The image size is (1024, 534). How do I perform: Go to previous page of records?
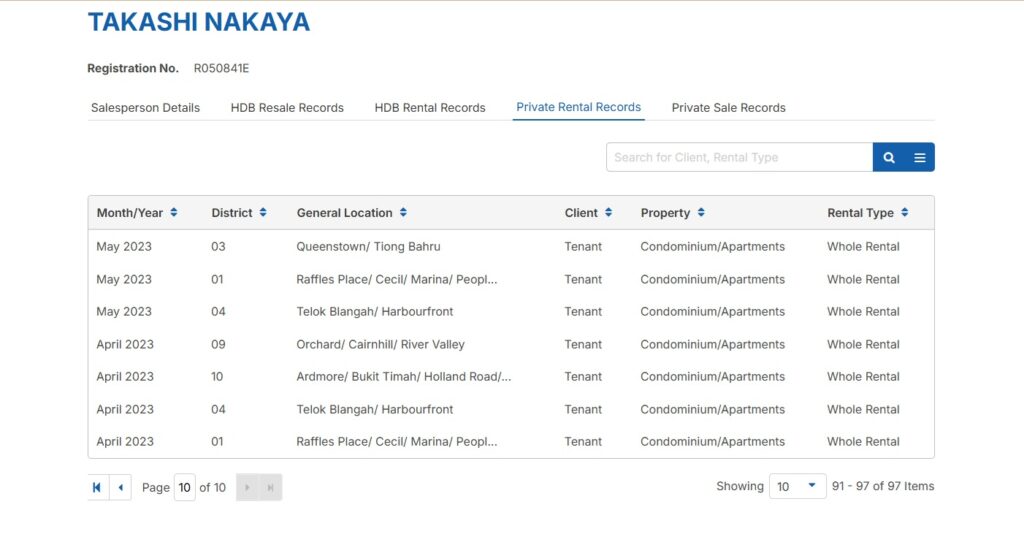point(120,487)
